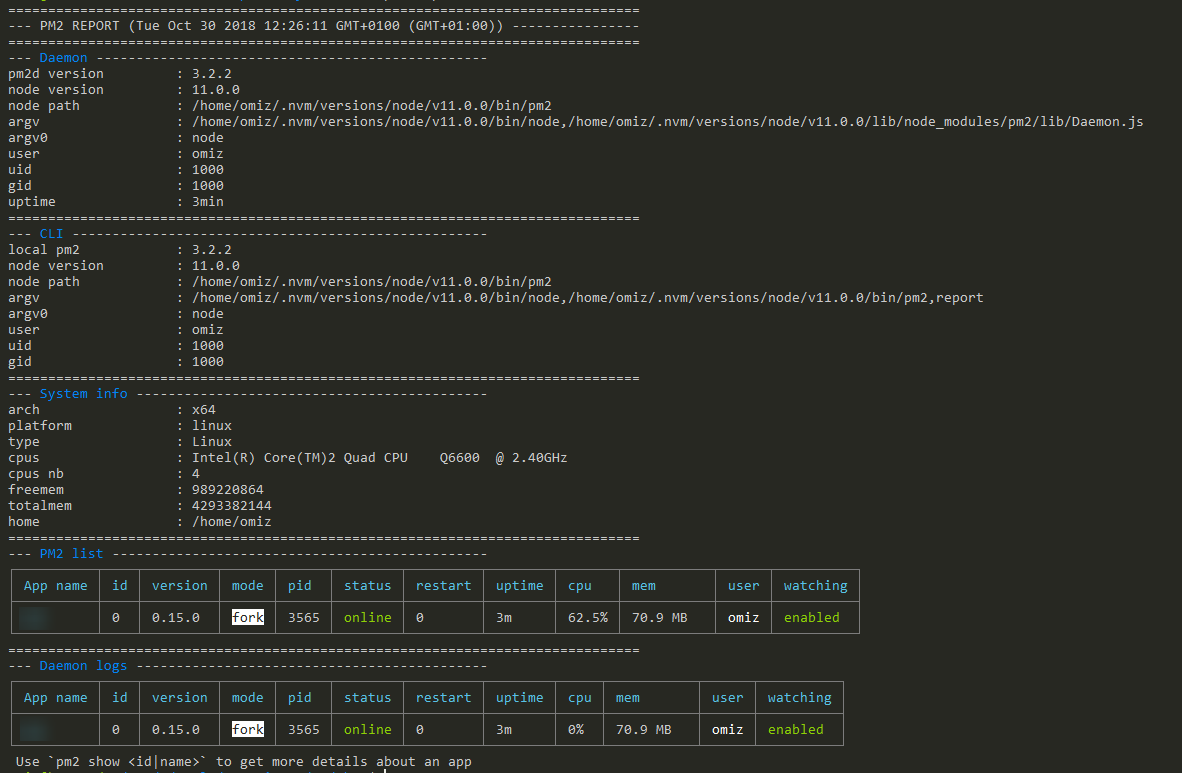Click the restart column header

[442, 585]
